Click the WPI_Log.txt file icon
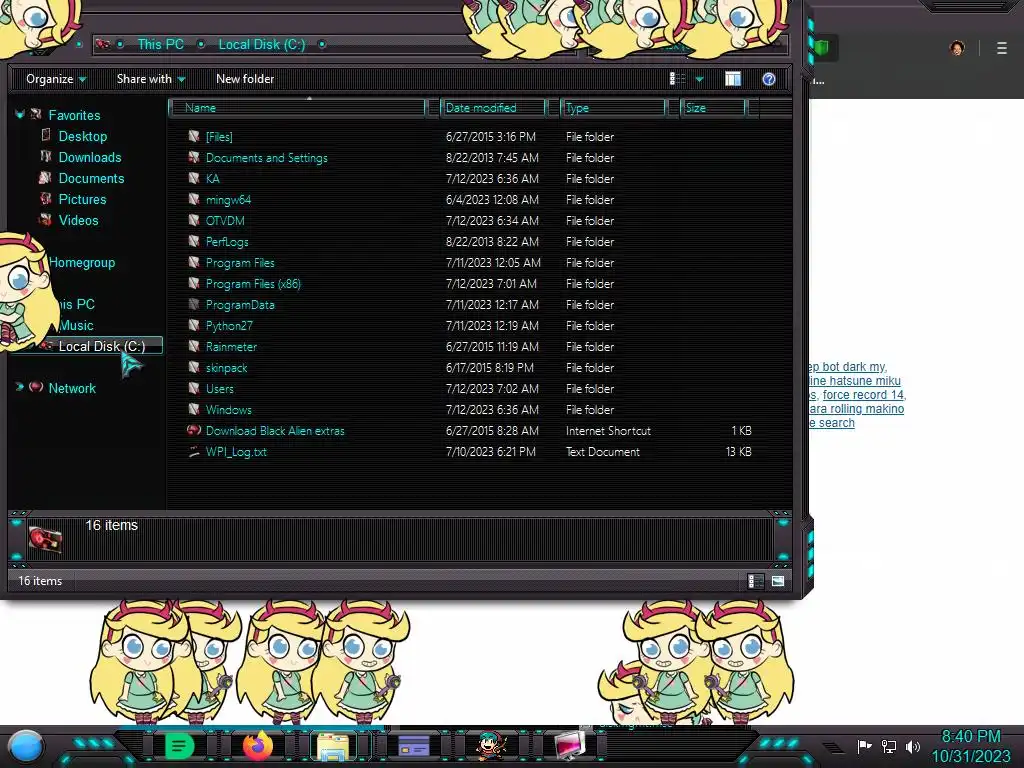The height and width of the screenshot is (768, 1024). (194, 451)
